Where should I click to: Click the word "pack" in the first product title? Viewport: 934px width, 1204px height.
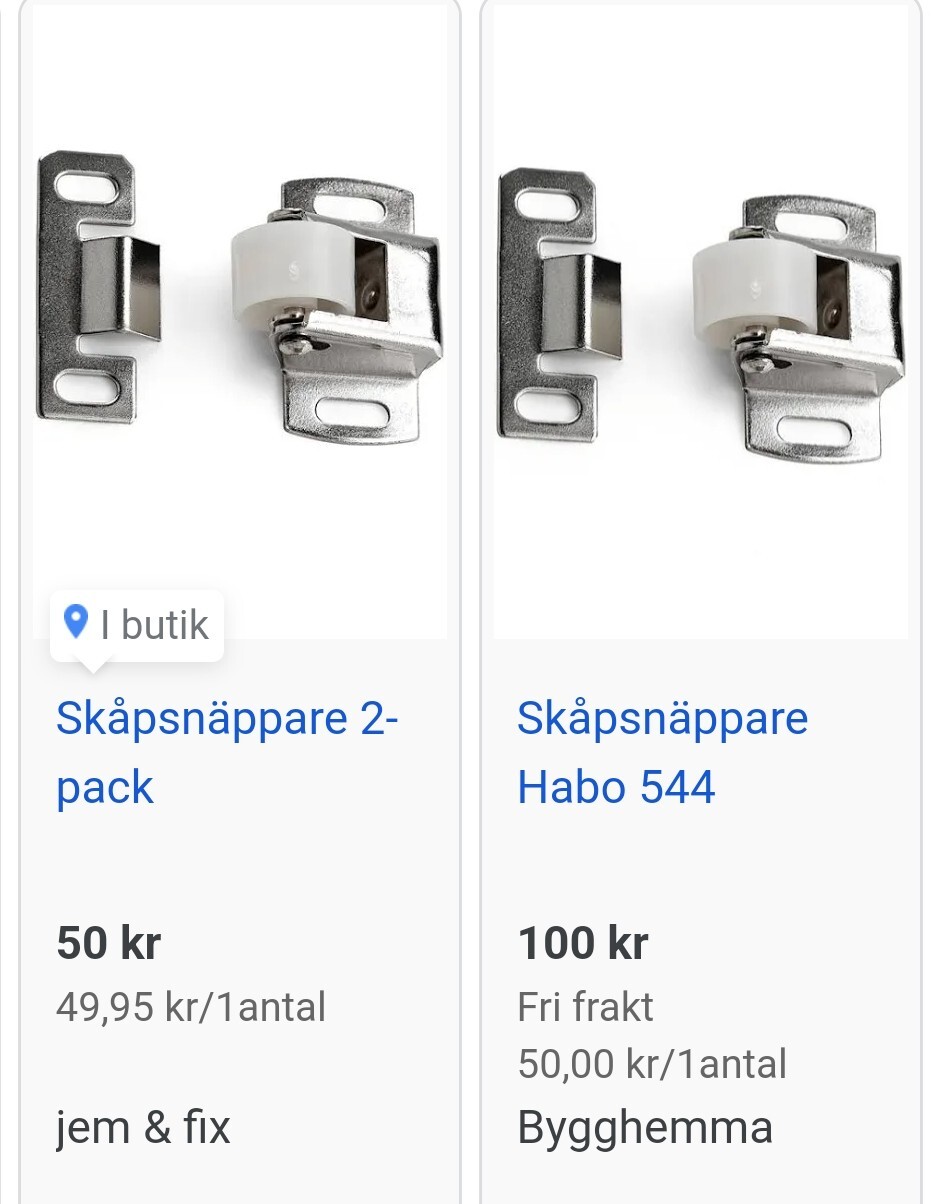pos(105,788)
